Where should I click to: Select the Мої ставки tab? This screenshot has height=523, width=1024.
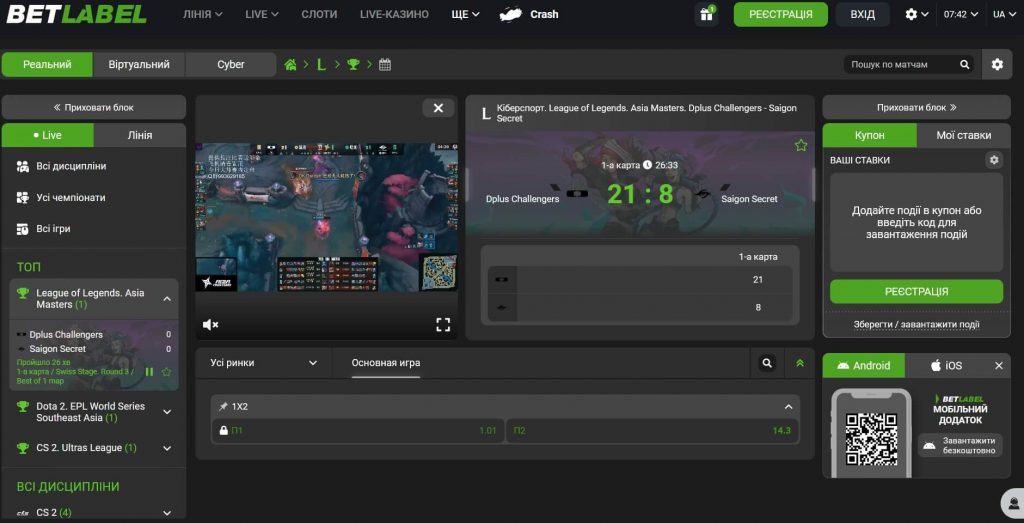[x=963, y=135]
